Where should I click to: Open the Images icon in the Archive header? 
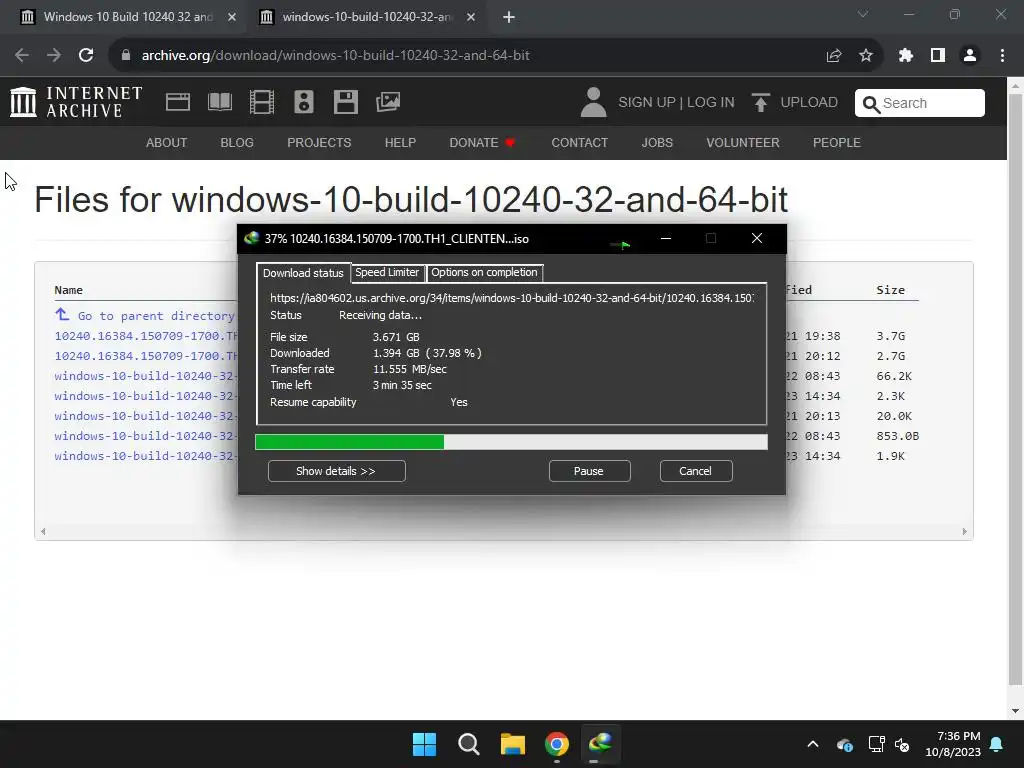click(x=388, y=102)
